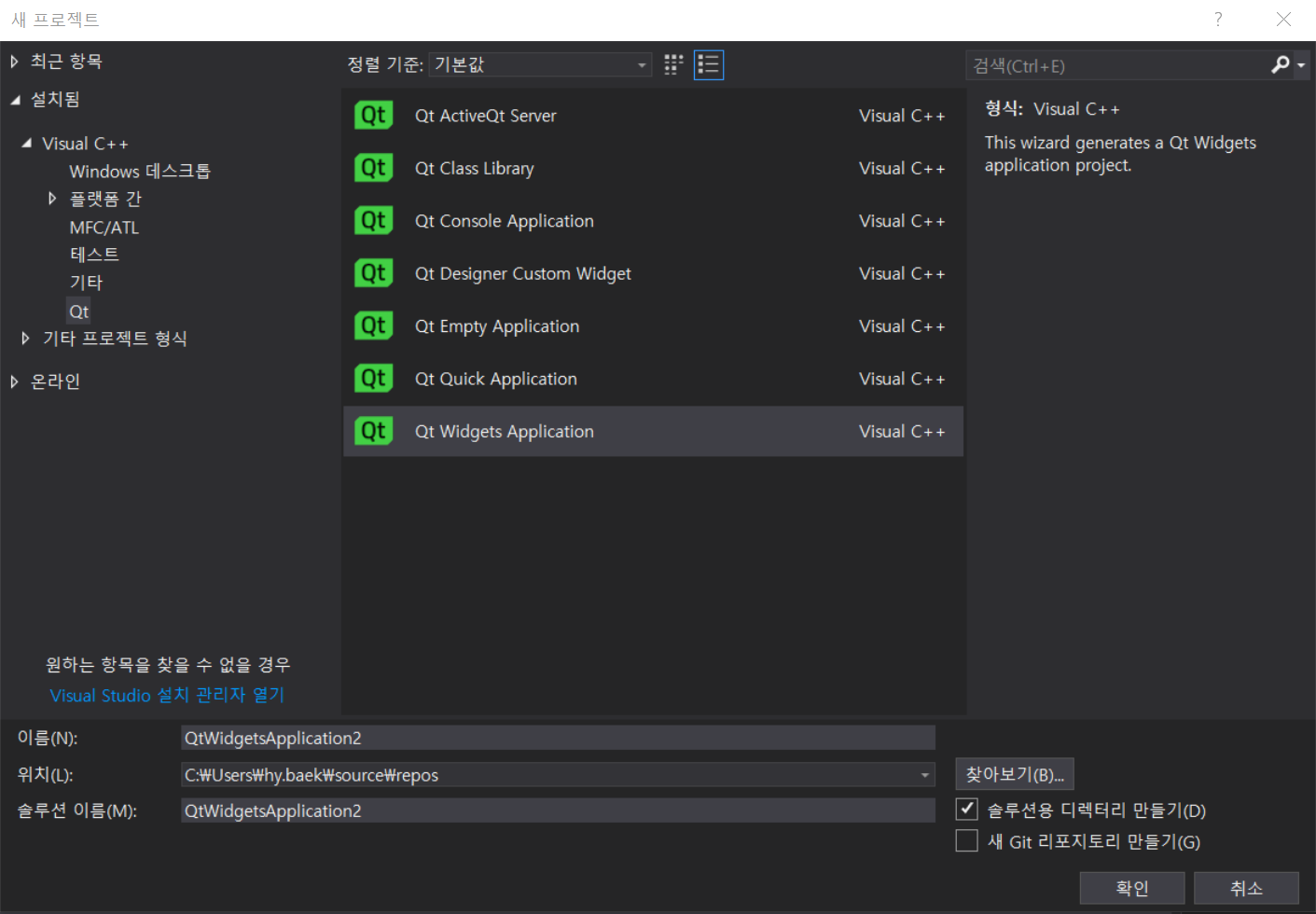The height and width of the screenshot is (914, 1316).
Task: Choose Qt Class Library template
Action: click(653, 168)
